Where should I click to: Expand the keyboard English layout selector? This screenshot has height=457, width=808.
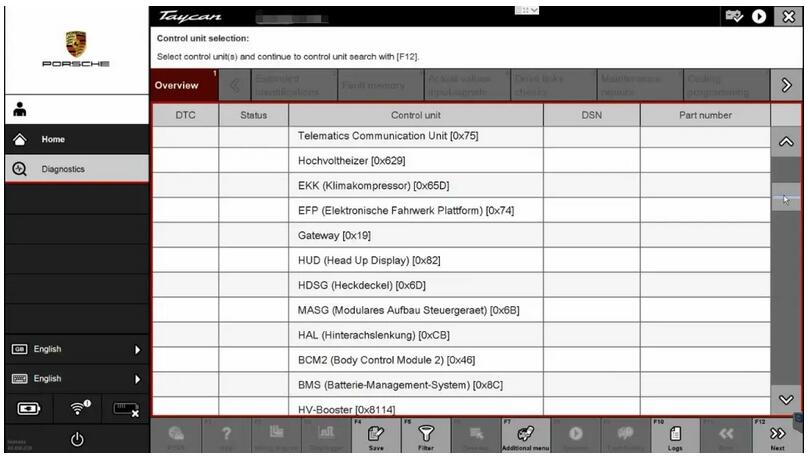pos(76,379)
